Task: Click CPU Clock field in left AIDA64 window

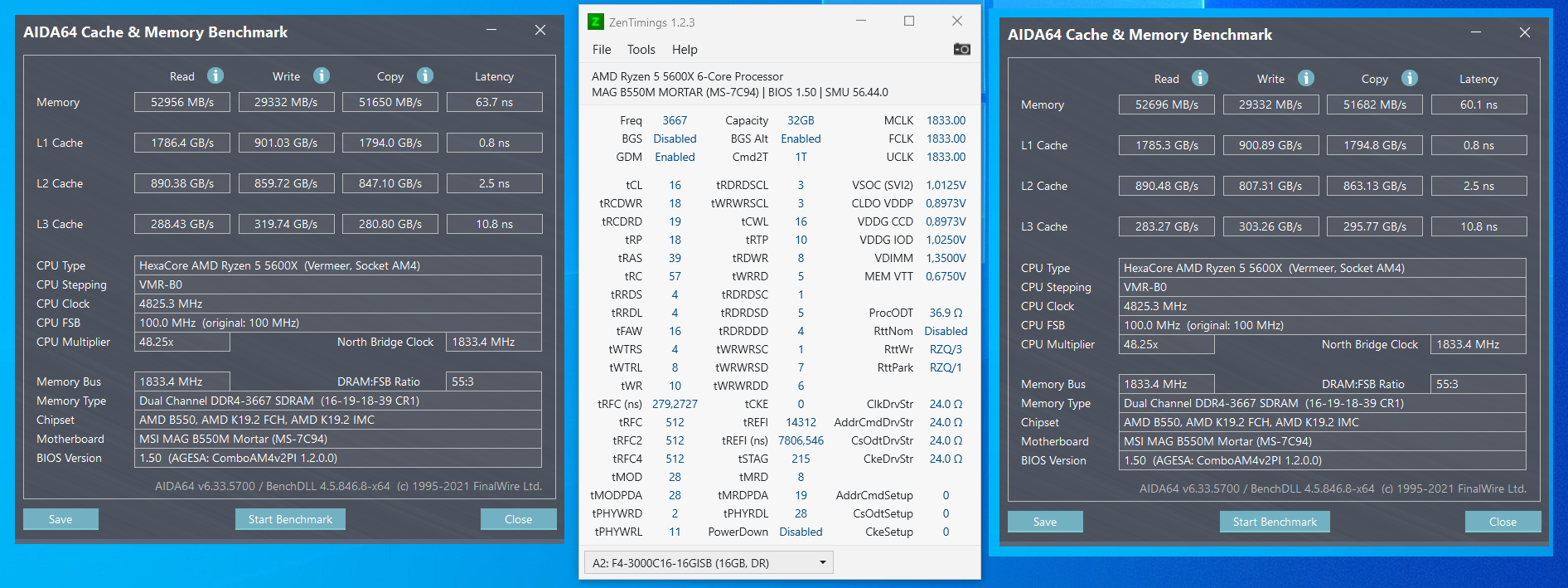Action: pyautogui.click(x=338, y=304)
